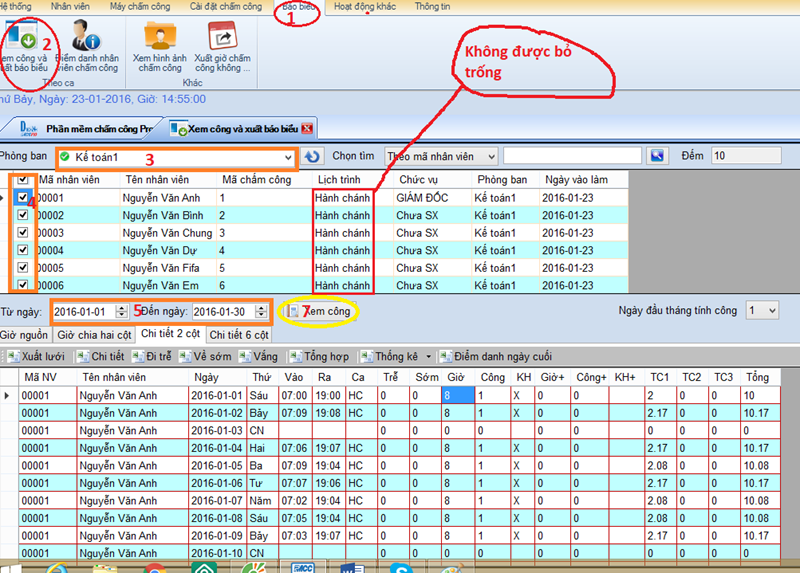800x573 pixels.
Task: Click the Xem công button
Action: click(x=319, y=312)
